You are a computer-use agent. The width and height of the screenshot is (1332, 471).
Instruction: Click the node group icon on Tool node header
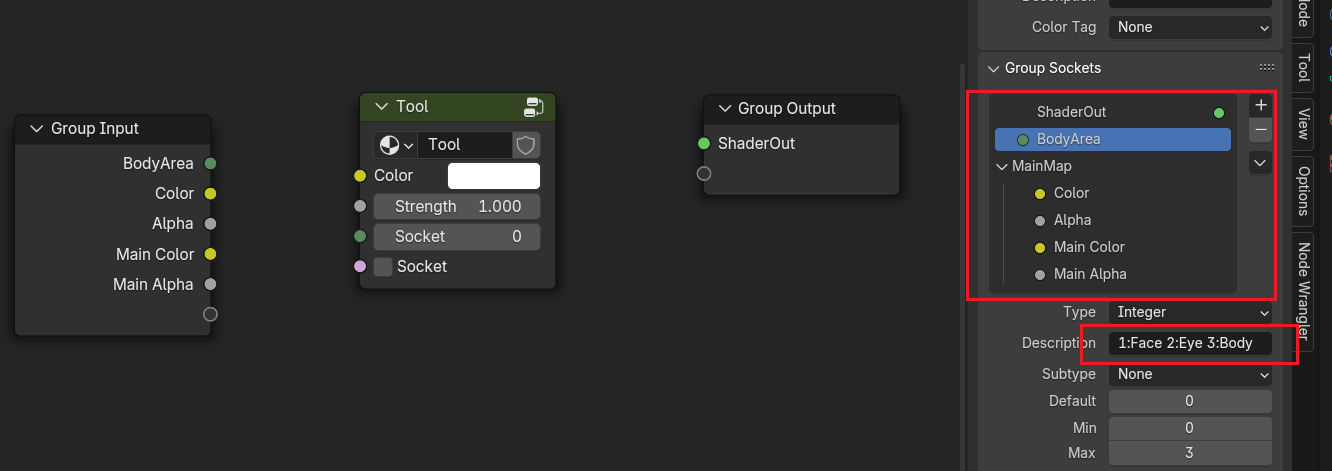(x=533, y=107)
